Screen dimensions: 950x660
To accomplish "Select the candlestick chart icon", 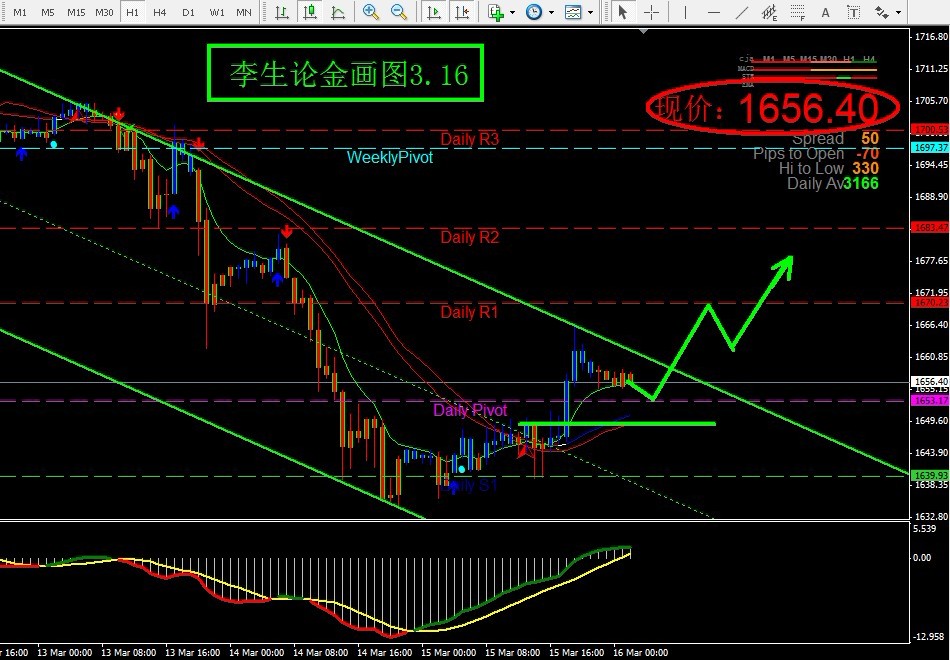I will pyautogui.click(x=311, y=13).
